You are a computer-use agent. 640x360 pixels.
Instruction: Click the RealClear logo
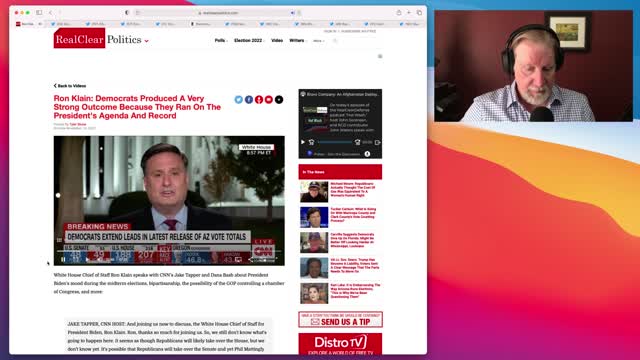[x=79, y=38]
